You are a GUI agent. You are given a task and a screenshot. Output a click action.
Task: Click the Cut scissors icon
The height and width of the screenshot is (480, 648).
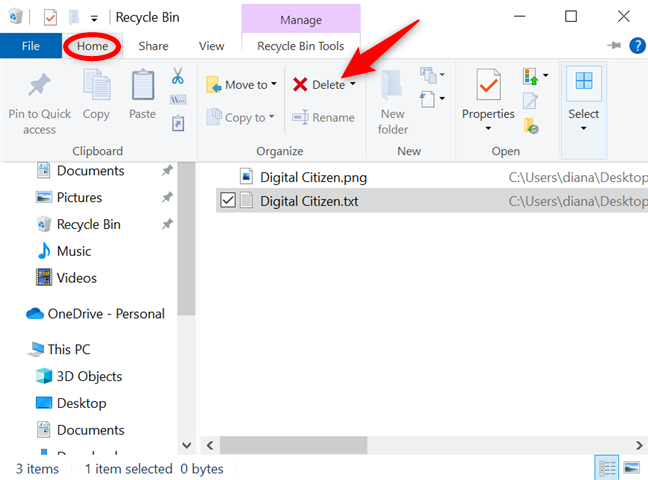(178, 76)
